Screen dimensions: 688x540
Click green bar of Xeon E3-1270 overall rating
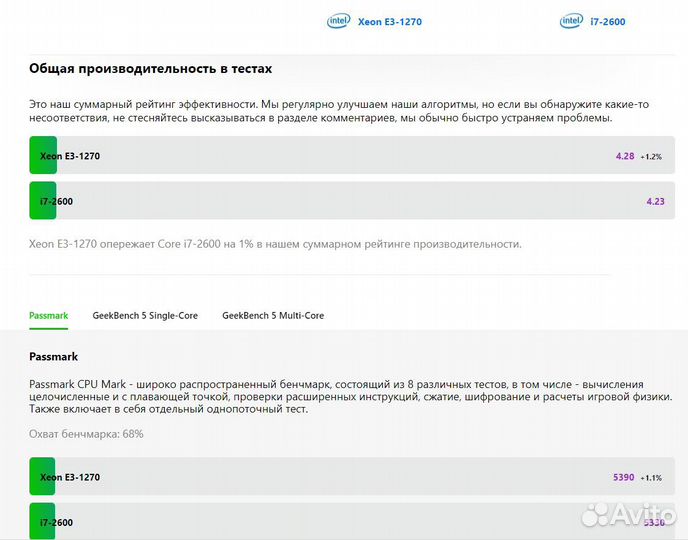point(43,156)
